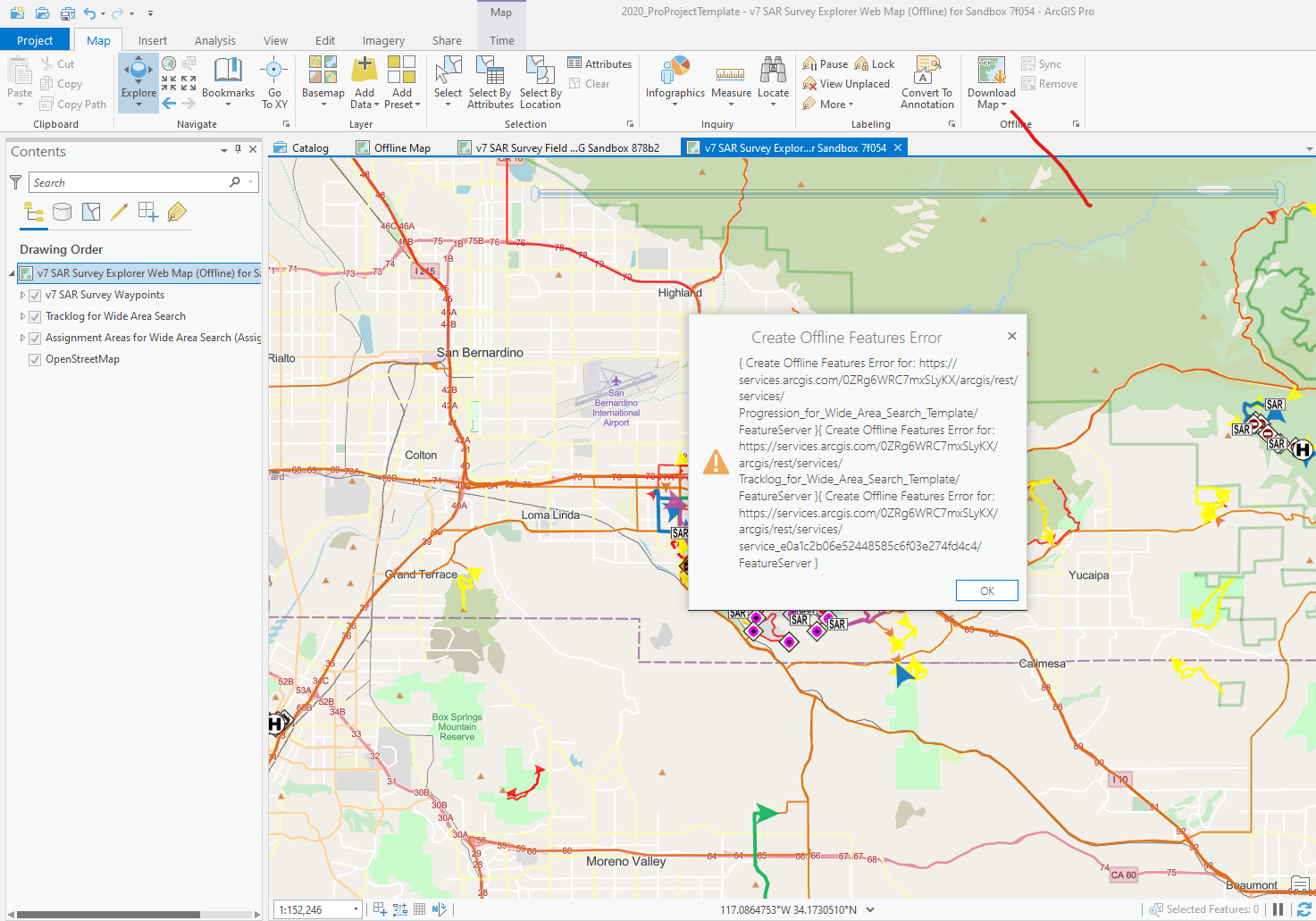Click the Undo arrow in title bar
This screenshot has width=1316, height=921.
[x=89, y=13]
